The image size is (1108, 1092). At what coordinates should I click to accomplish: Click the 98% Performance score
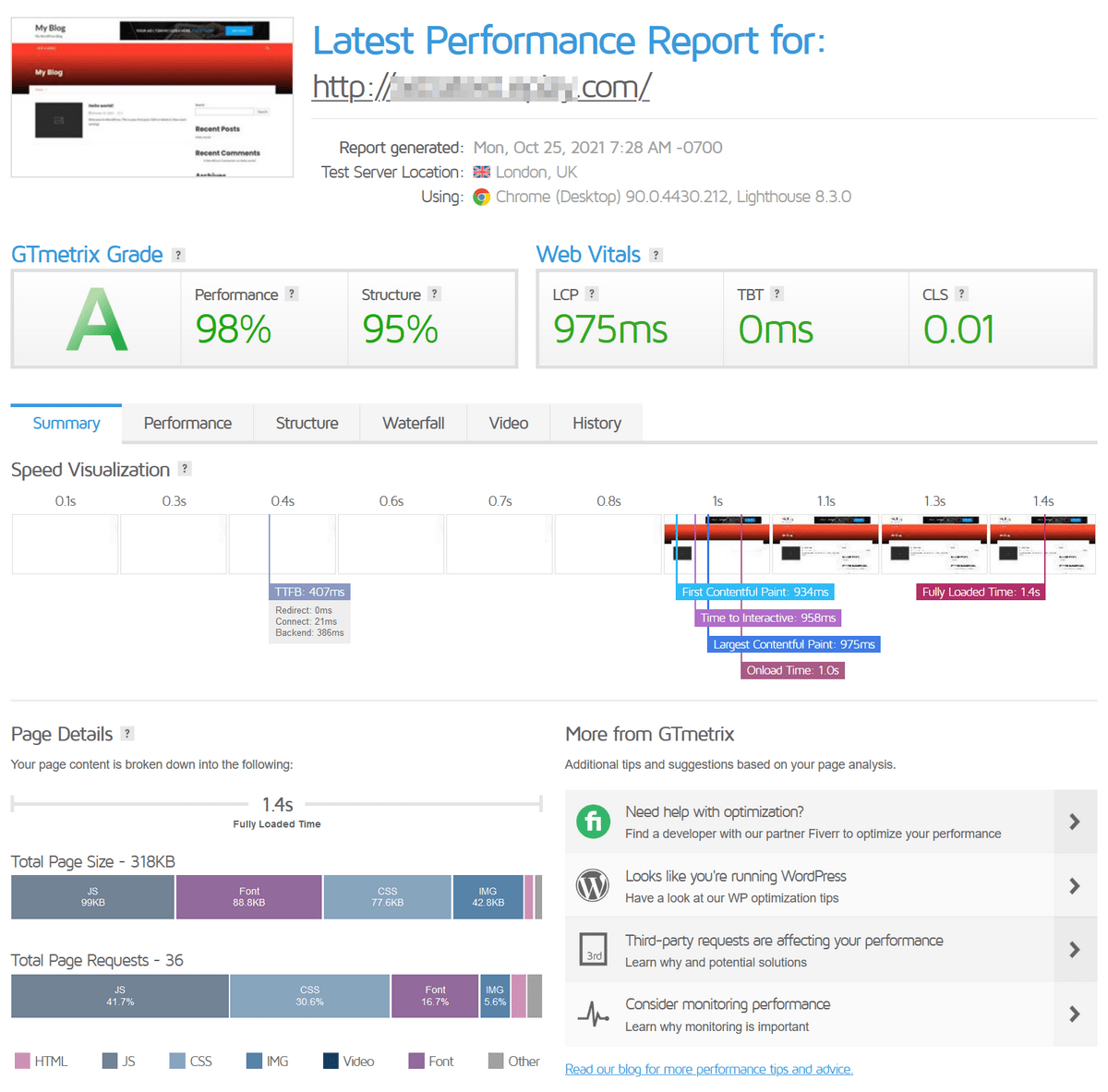click(234, 330)
